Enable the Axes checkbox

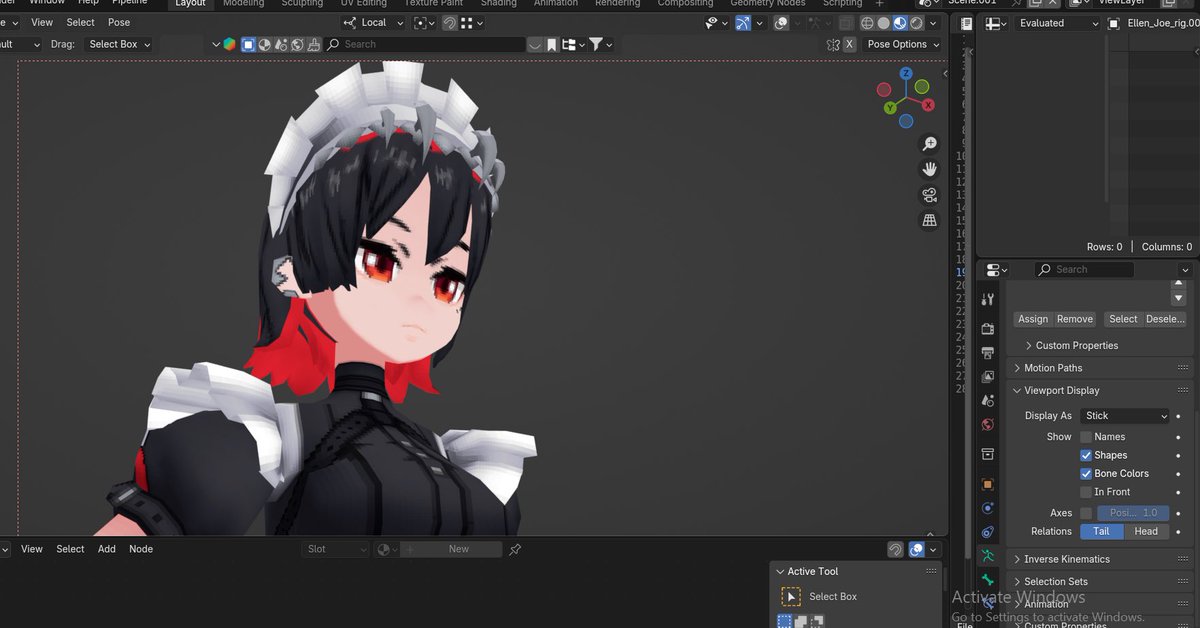pos(1086,513)
